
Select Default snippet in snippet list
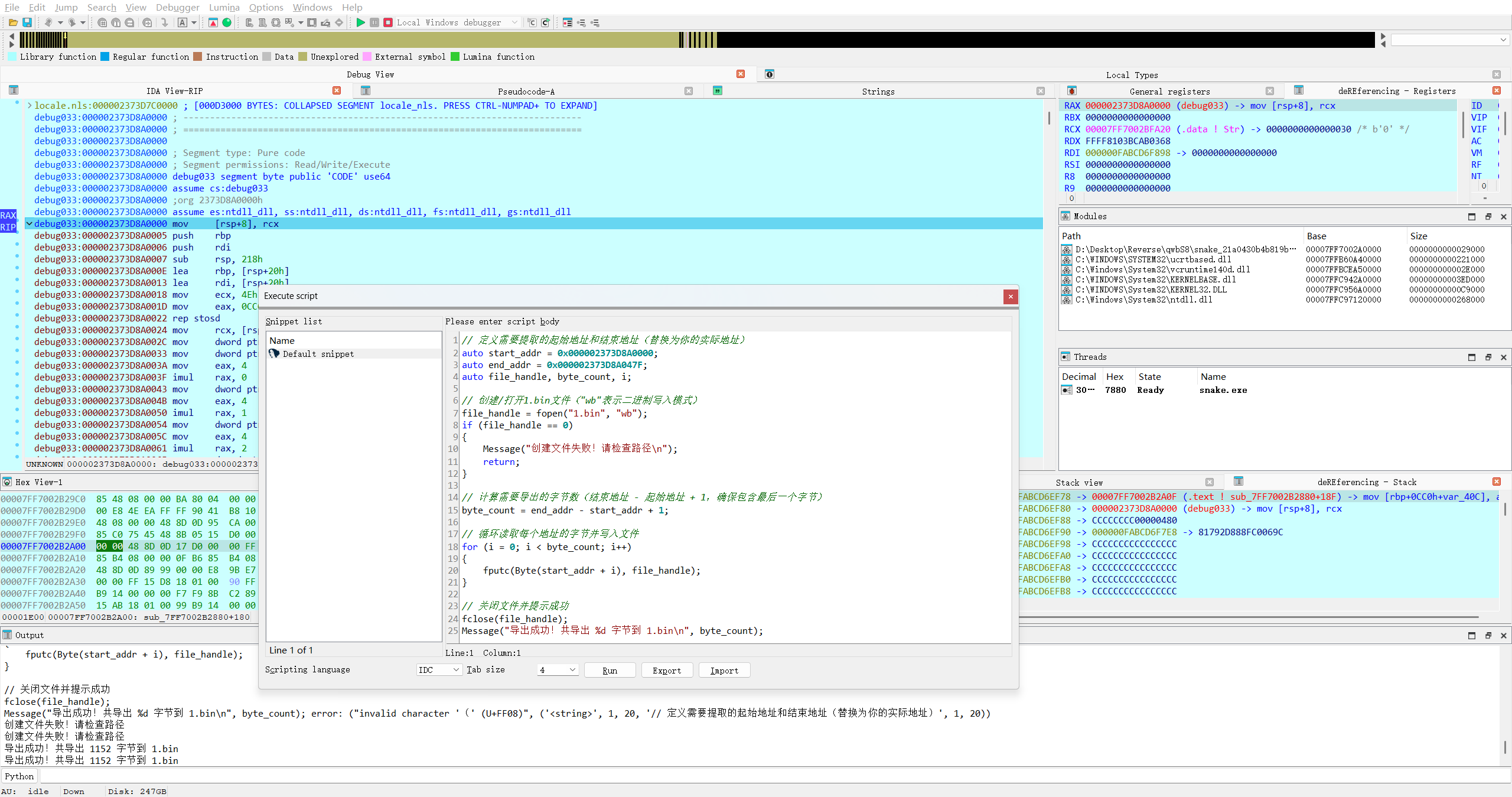pyautogui.click(x=318, y=354)
